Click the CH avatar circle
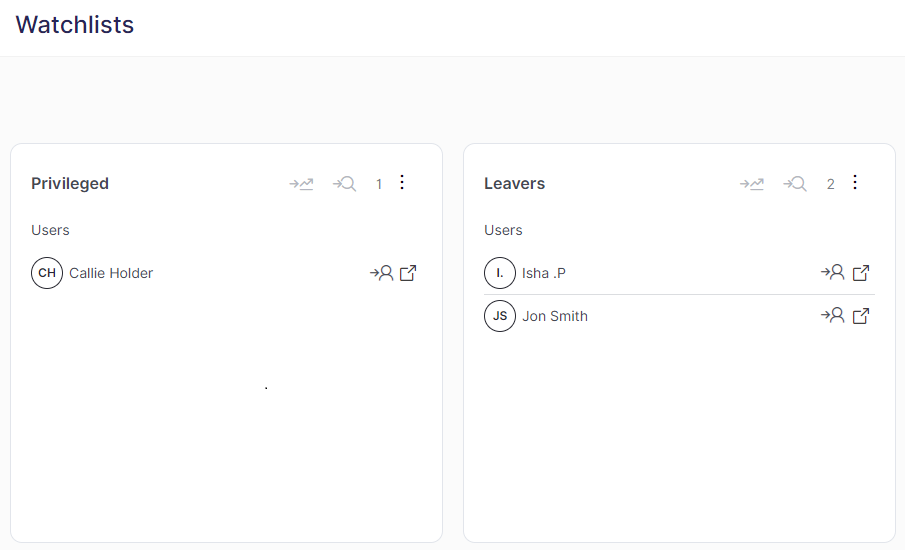 pos(47,273)
